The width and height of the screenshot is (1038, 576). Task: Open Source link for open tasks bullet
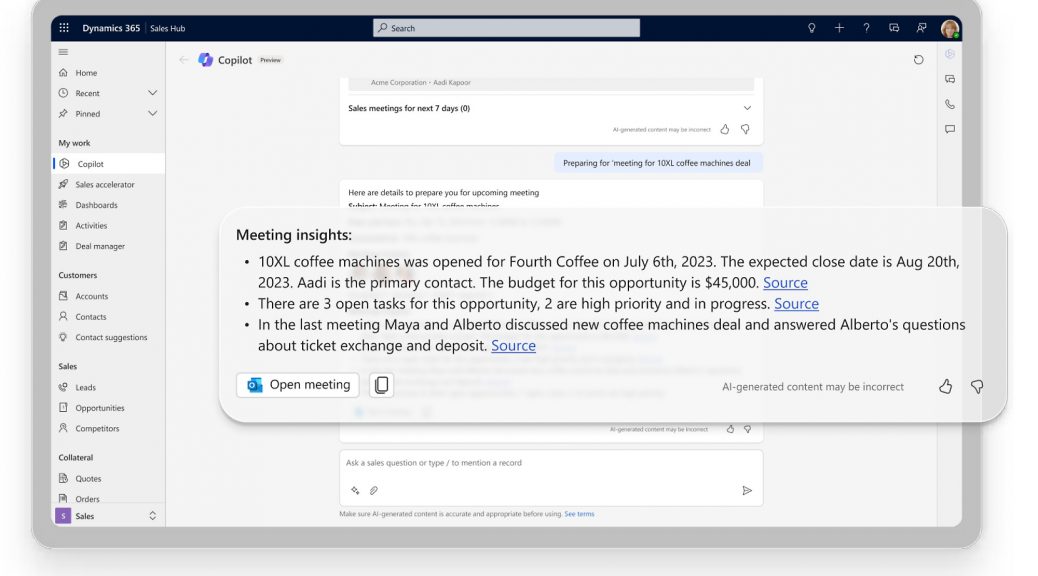pyautogui.click(x=796, y=304)
